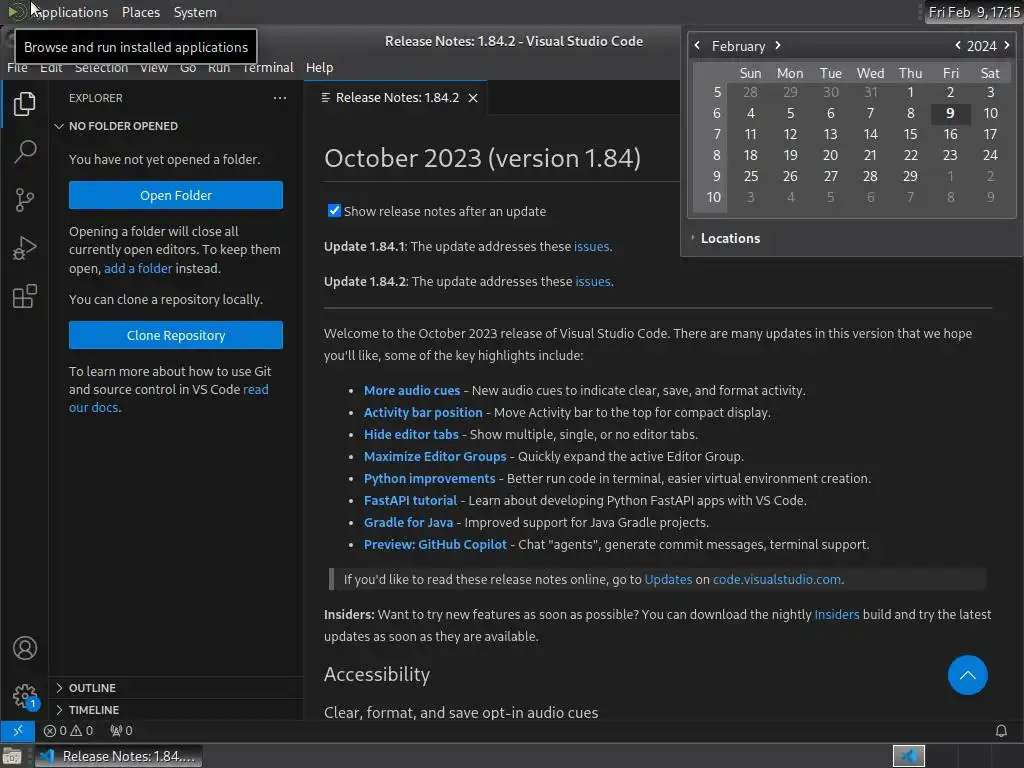Click VS Code workspace switcher thumbnail in panel
1024x768 pixels.
(908, 756)
